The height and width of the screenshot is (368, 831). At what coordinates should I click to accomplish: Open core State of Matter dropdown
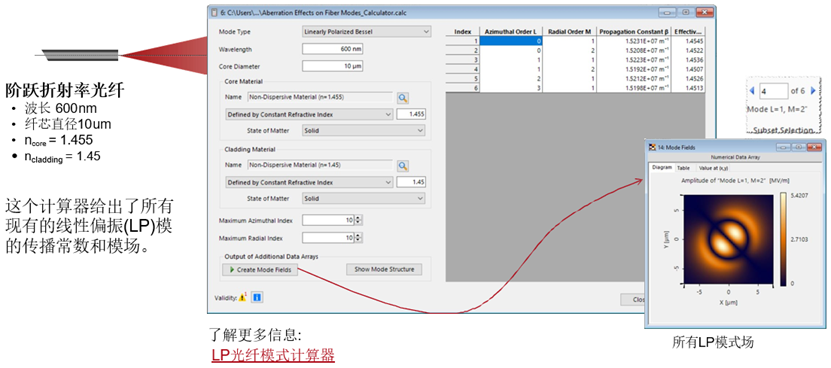click(364, 130)
